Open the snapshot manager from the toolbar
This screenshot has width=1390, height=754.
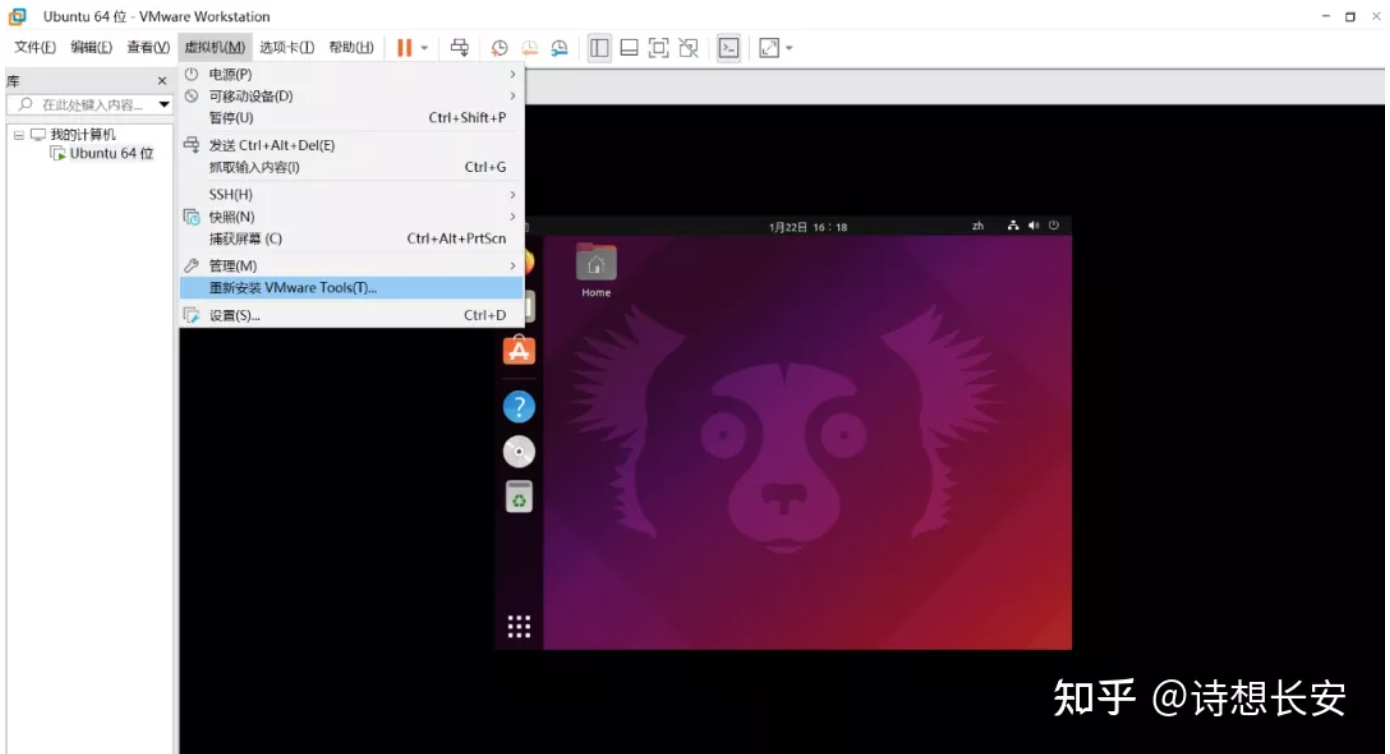coord(559,47)
